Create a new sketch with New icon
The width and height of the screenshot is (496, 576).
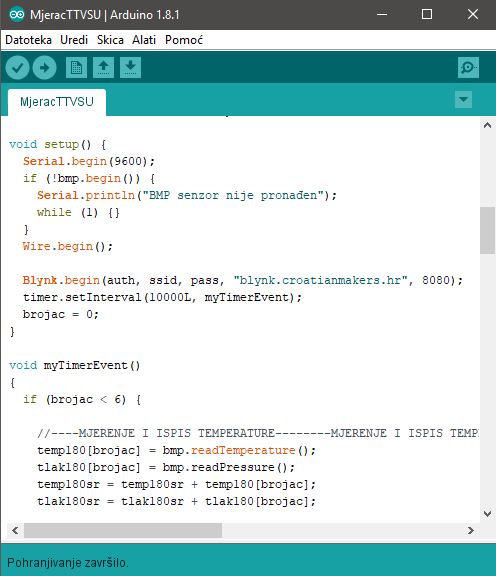click(76, 68)
